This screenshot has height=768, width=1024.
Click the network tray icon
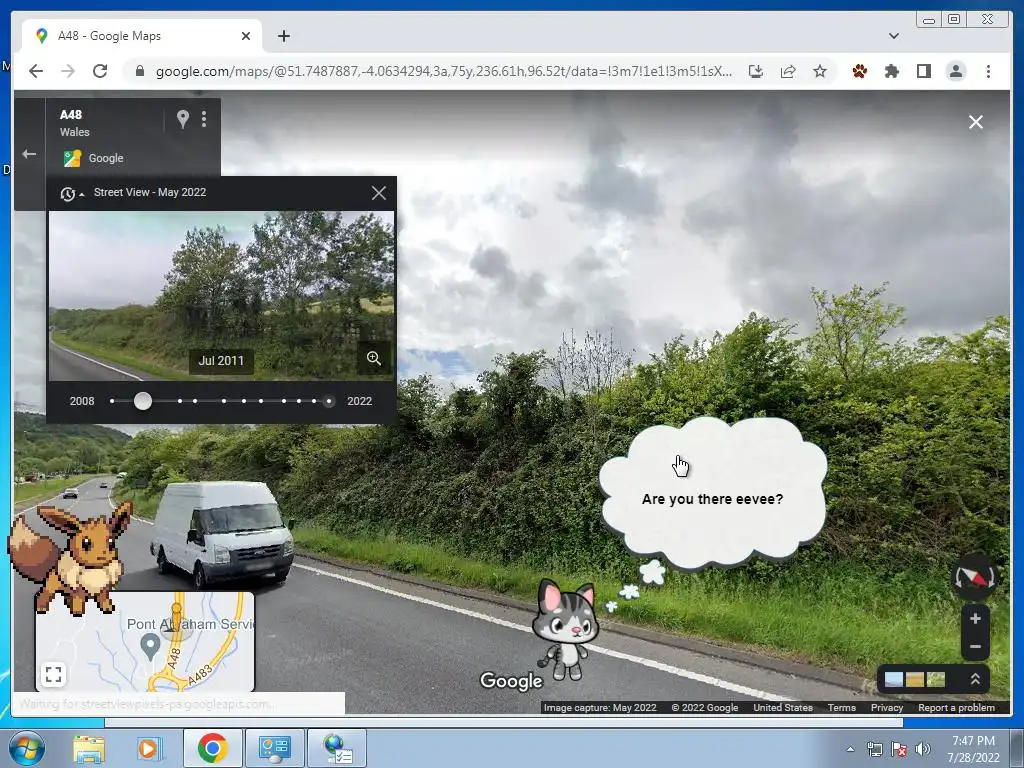click(874, 749)
